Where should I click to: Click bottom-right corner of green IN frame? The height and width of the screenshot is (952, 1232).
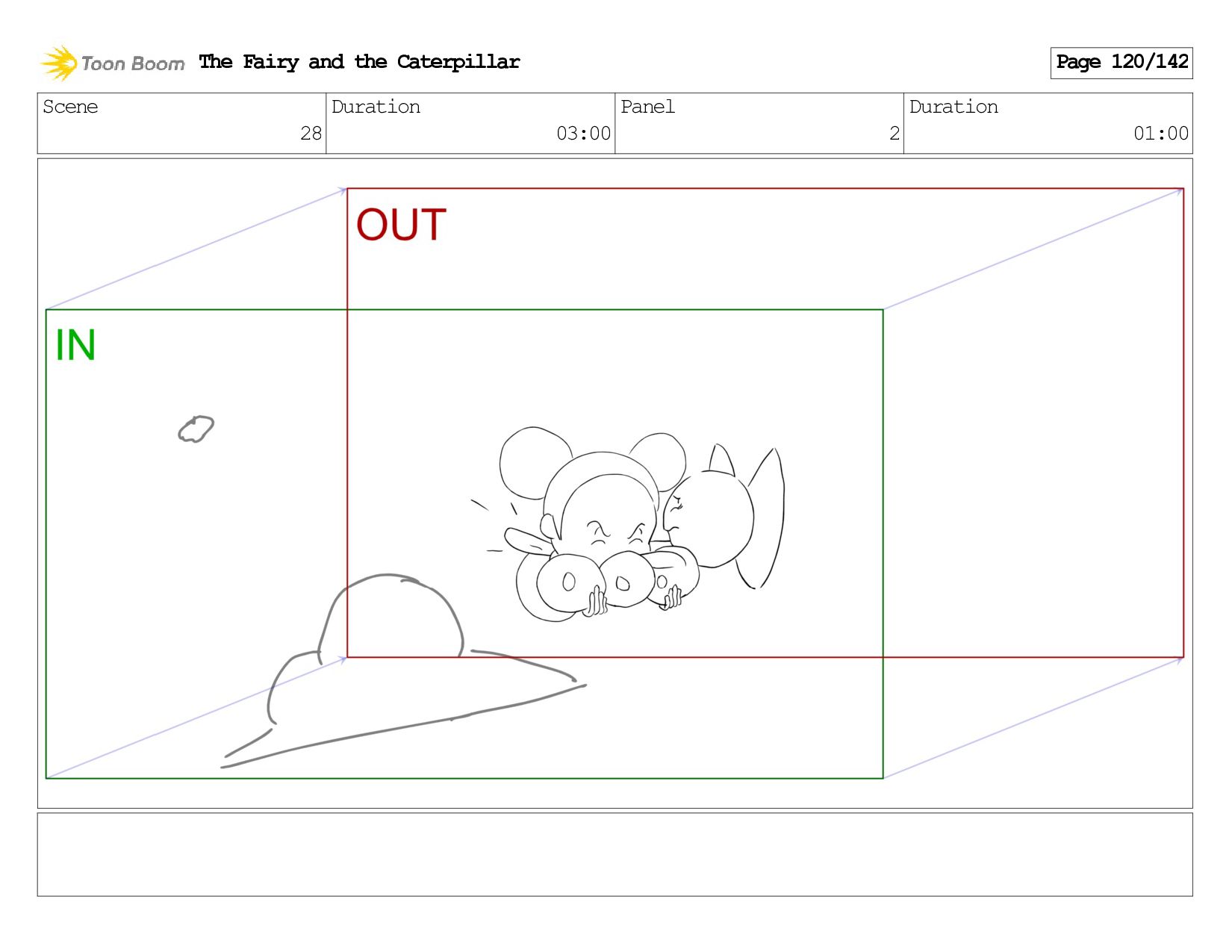[883, 778]
